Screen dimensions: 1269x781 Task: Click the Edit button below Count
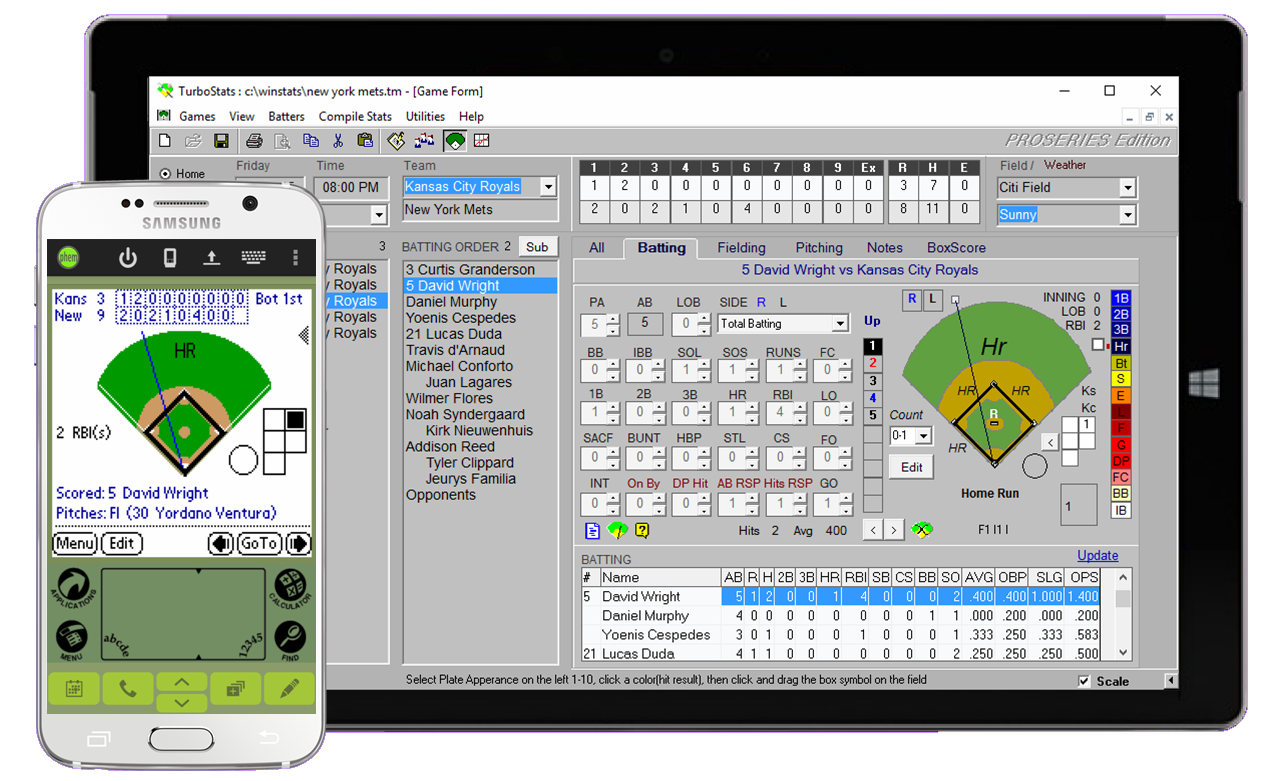point(911,467)
